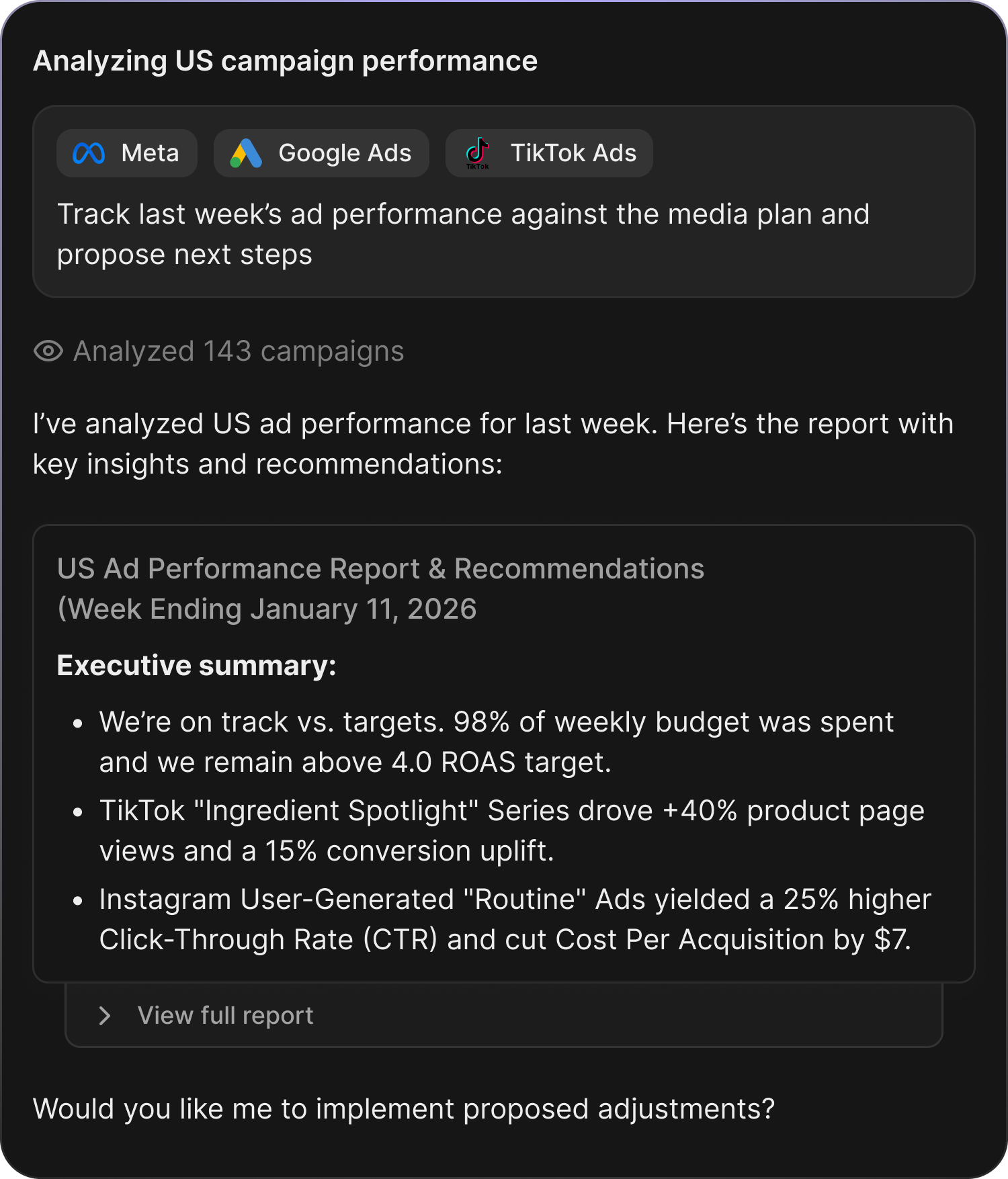Image resolution: width=1008 pixels, height=1179 pixels.
Task: Click the "(Week Ending January 11, 2026" subtitle
Action: tap(267, 609)
